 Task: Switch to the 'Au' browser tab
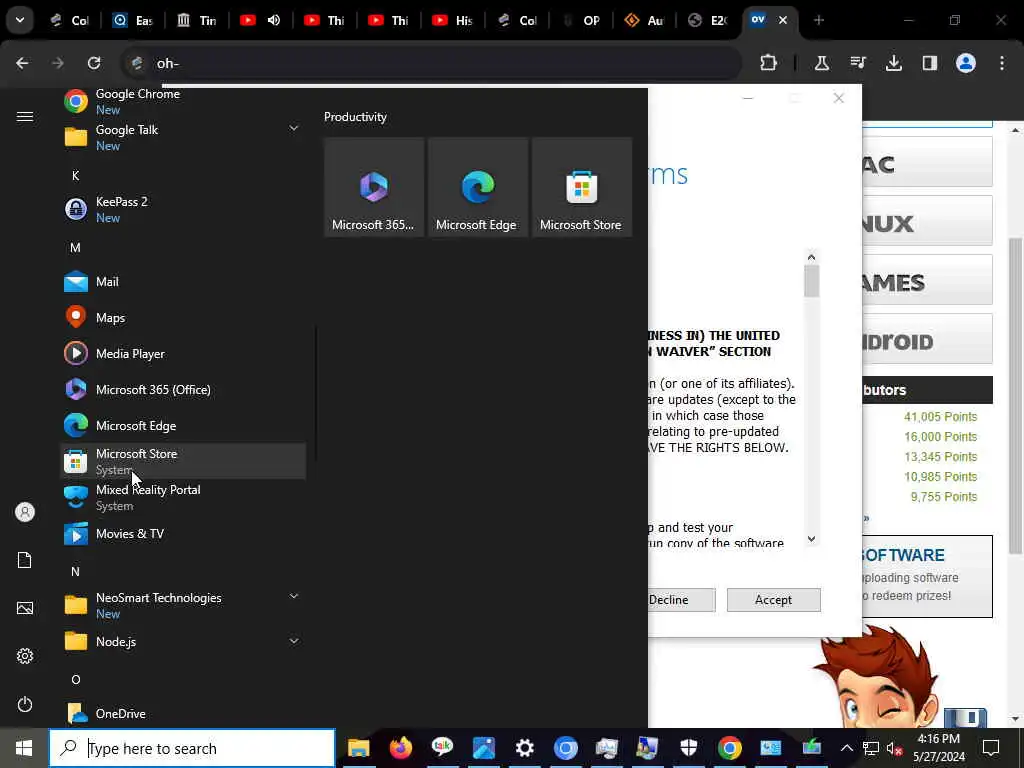645,20
